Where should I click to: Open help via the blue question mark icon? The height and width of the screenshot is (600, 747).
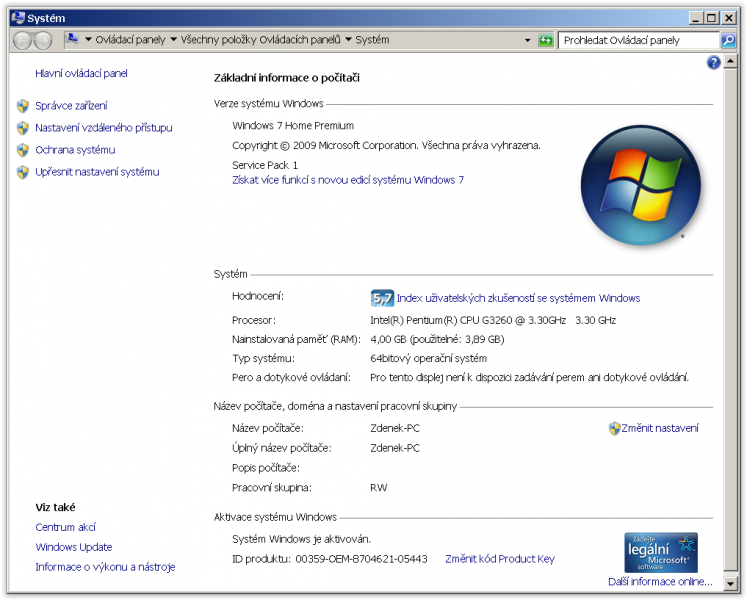click(713, 62)
